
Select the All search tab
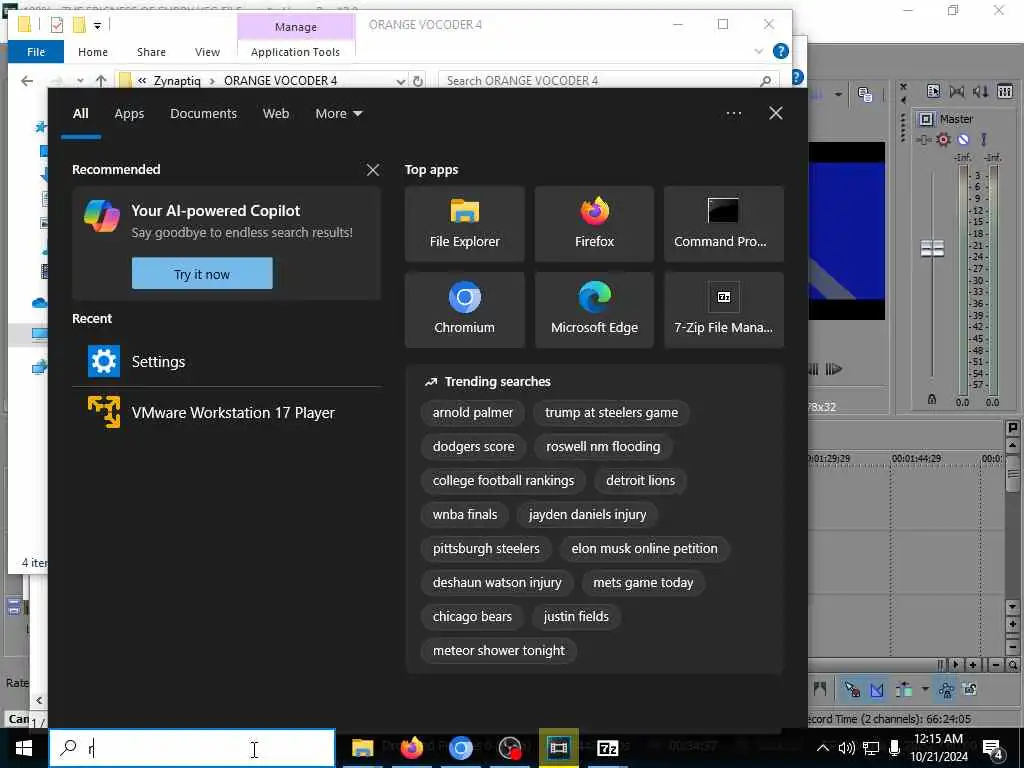point(80,114)
